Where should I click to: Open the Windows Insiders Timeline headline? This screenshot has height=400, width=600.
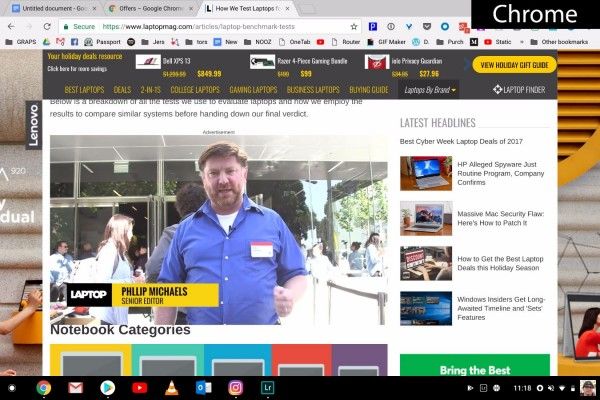(501, 308)
